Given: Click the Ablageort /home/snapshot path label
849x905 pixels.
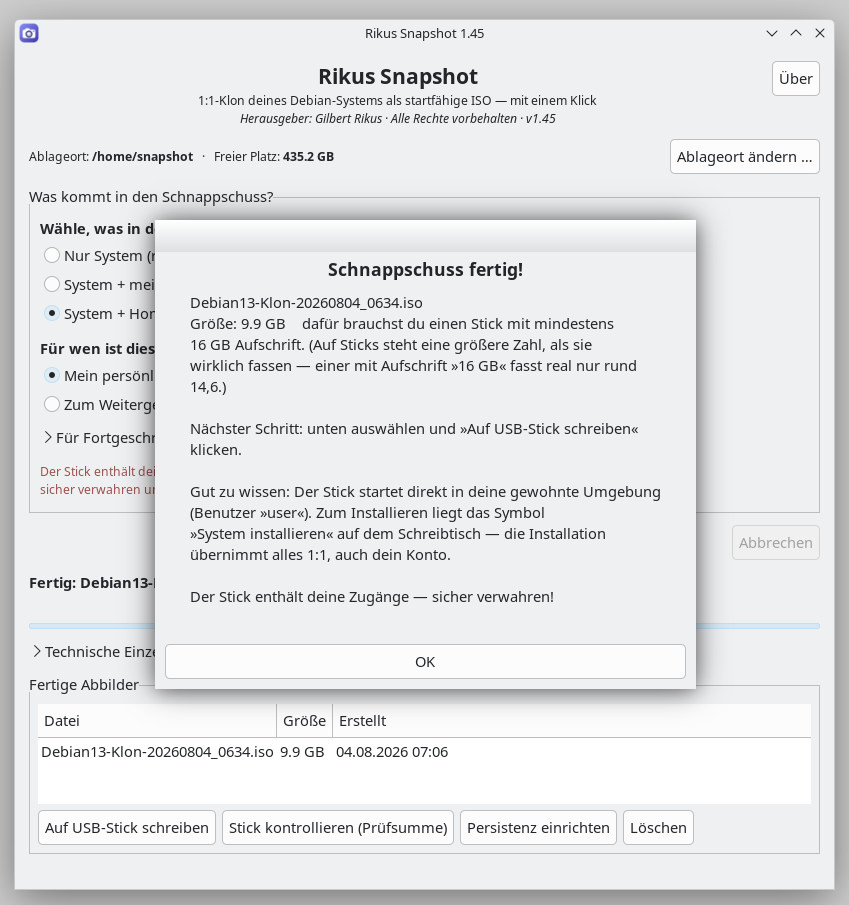Looking at the screenshot, I should click(x=111, y=156).
